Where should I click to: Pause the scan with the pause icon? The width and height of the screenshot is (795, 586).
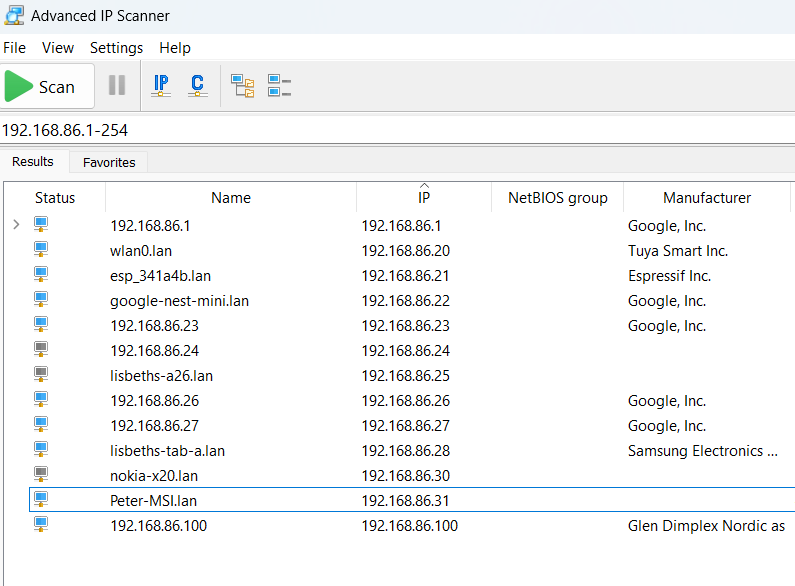tap(117, 85)
